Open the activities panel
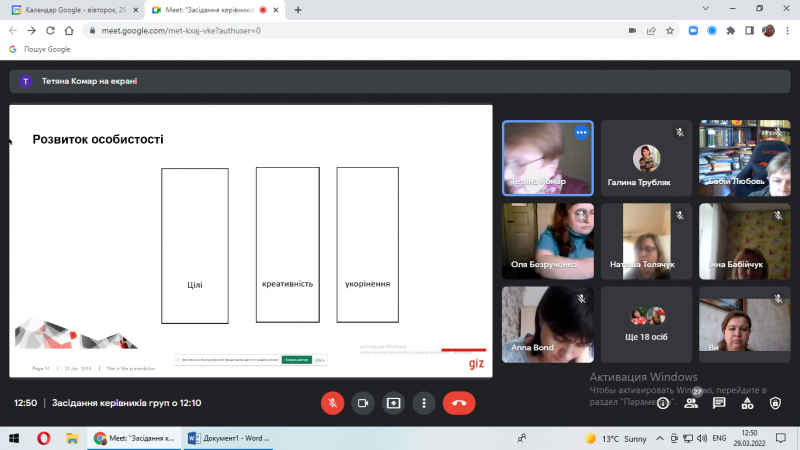Viewport: 800px width, 450px height. 747,403
